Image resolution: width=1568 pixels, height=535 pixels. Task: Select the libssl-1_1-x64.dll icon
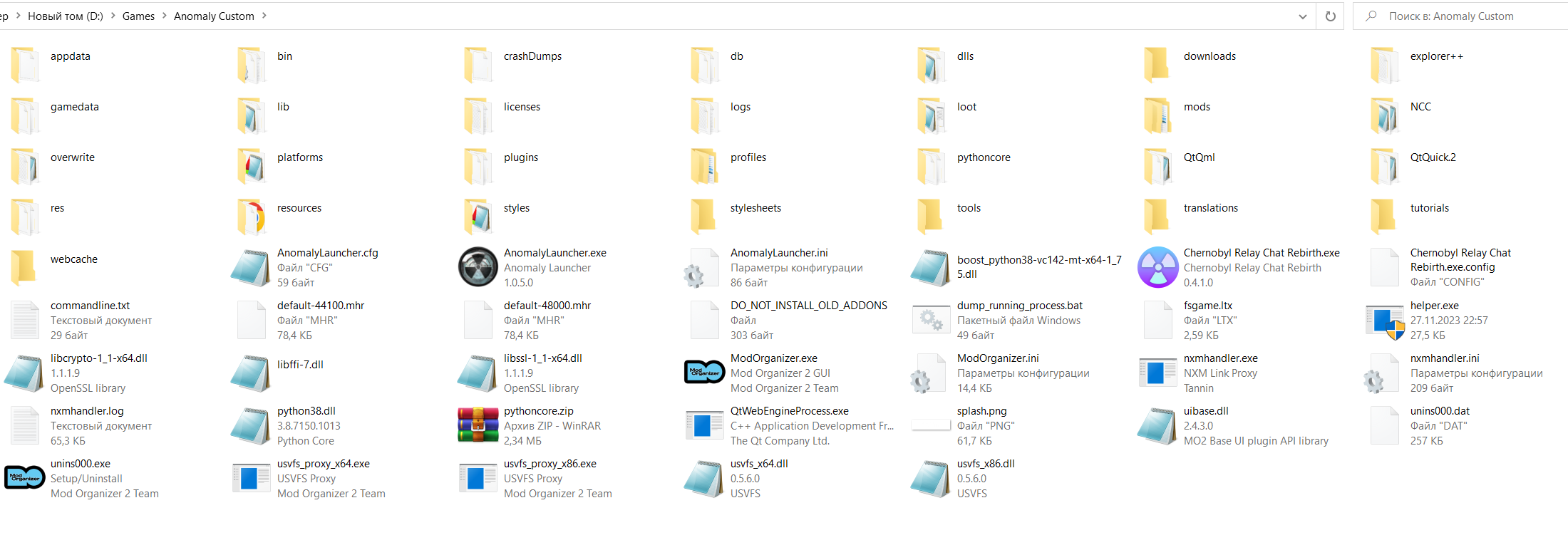478,373
